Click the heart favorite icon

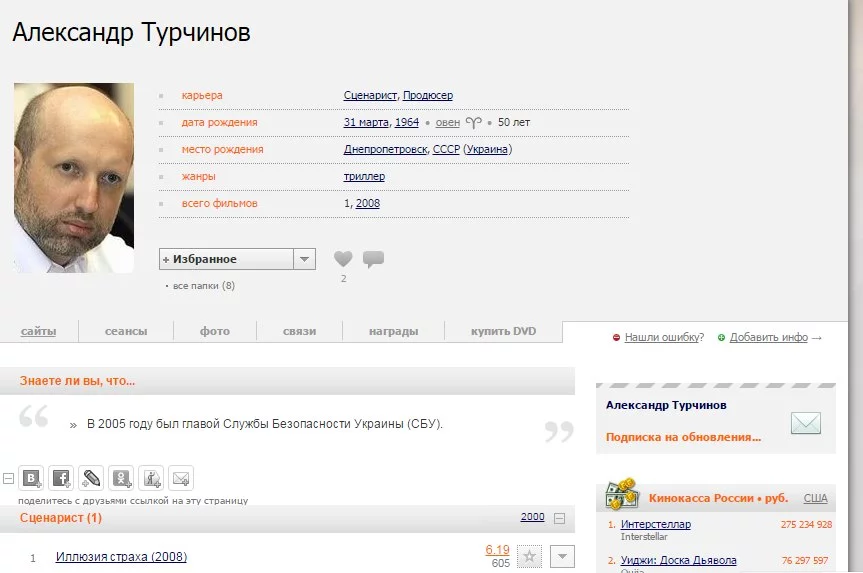pyautogui.click(x=343, y=259)
